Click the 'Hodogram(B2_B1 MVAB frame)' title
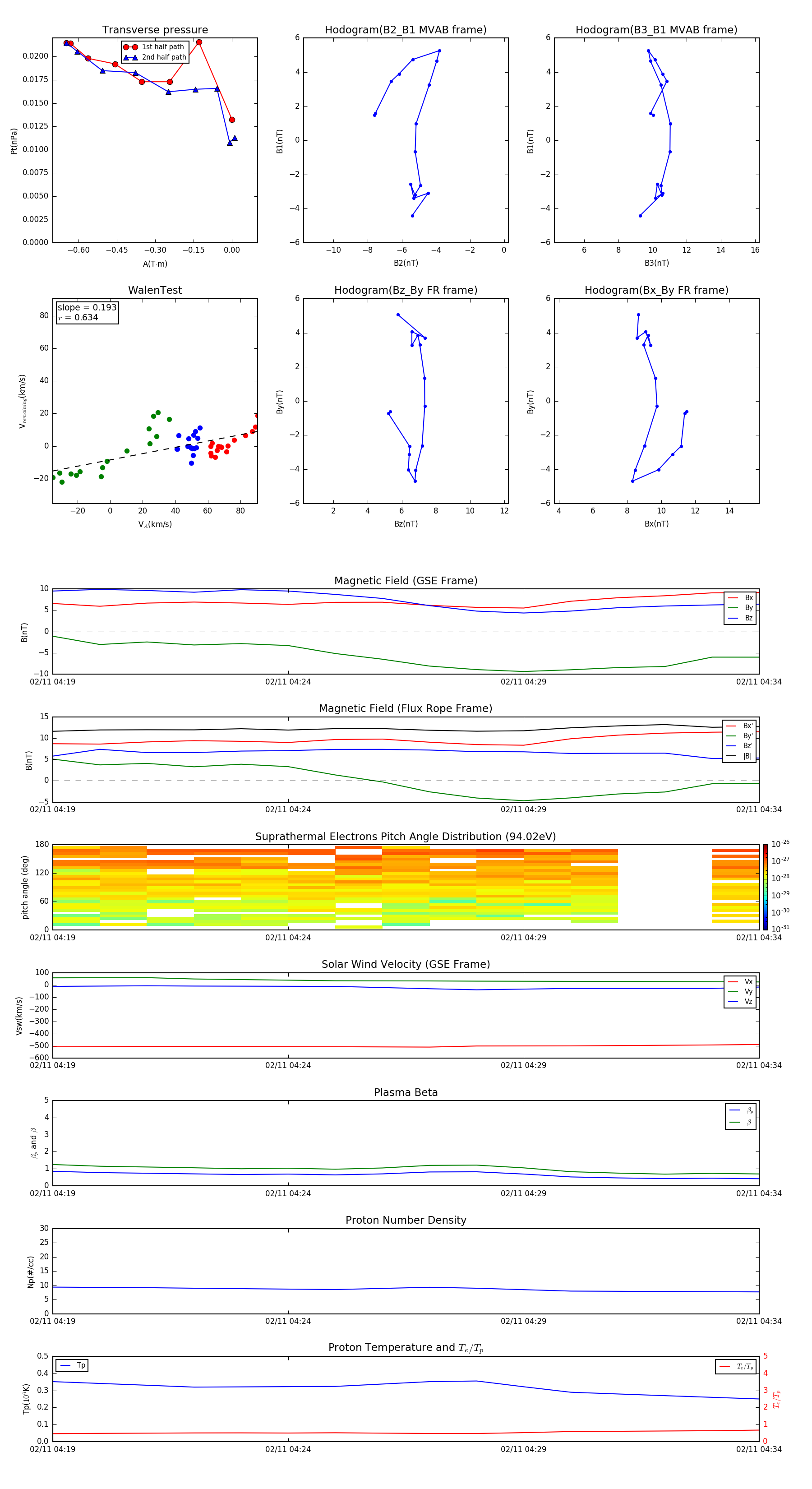The image size is (812, 1489). tap(406, 30)
